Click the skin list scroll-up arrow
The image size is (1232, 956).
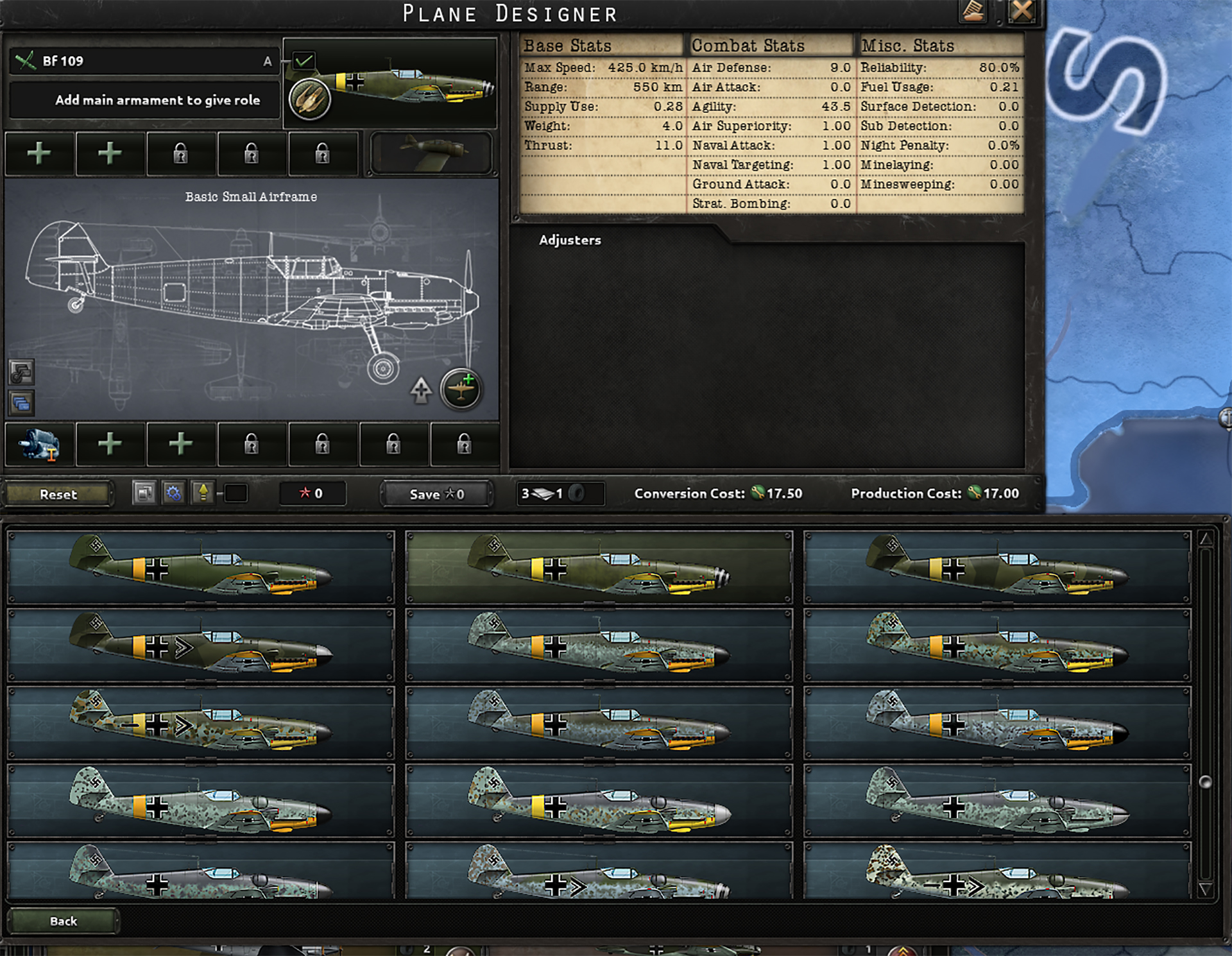1206,539
